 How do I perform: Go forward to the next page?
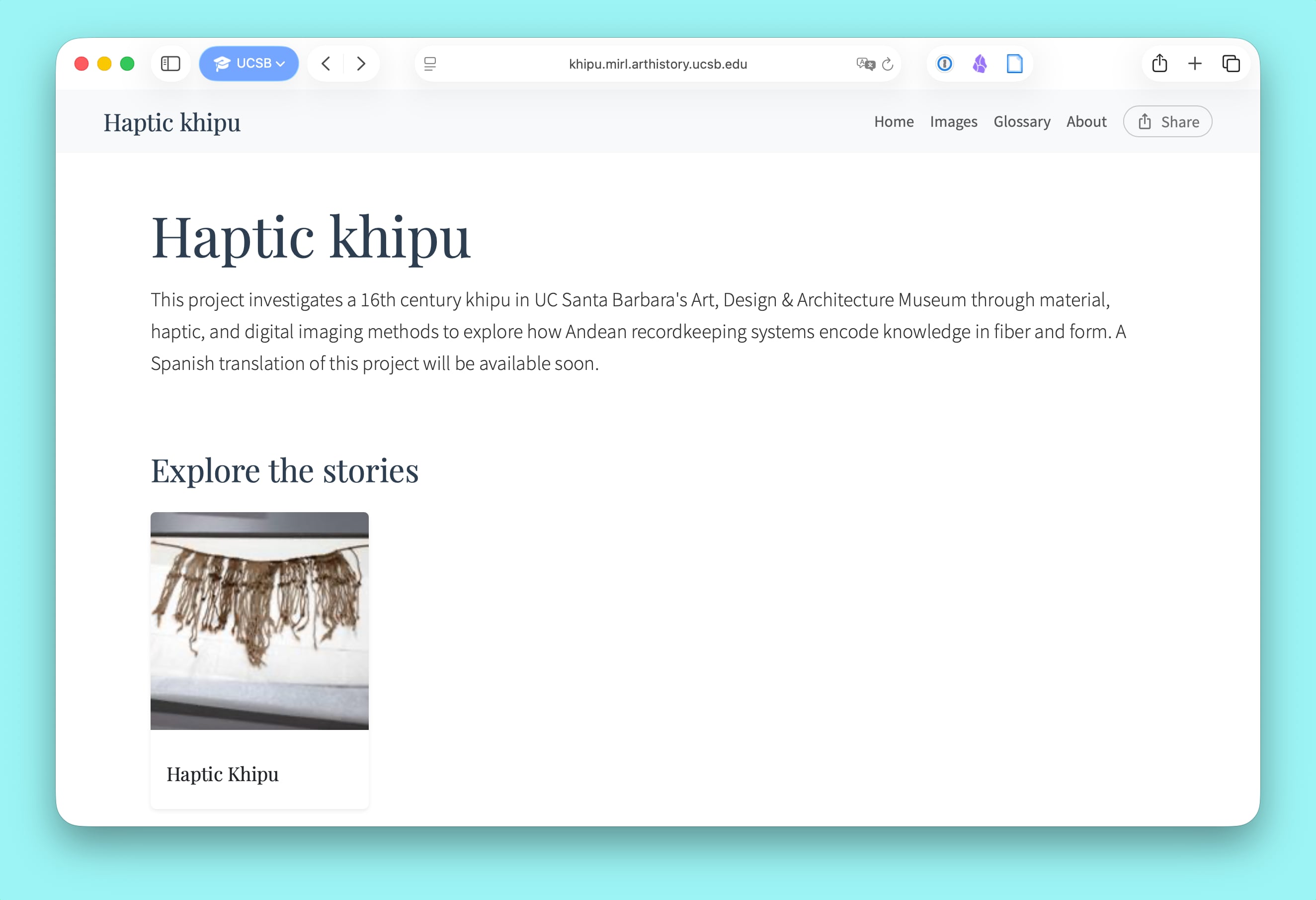pos(361,64)
